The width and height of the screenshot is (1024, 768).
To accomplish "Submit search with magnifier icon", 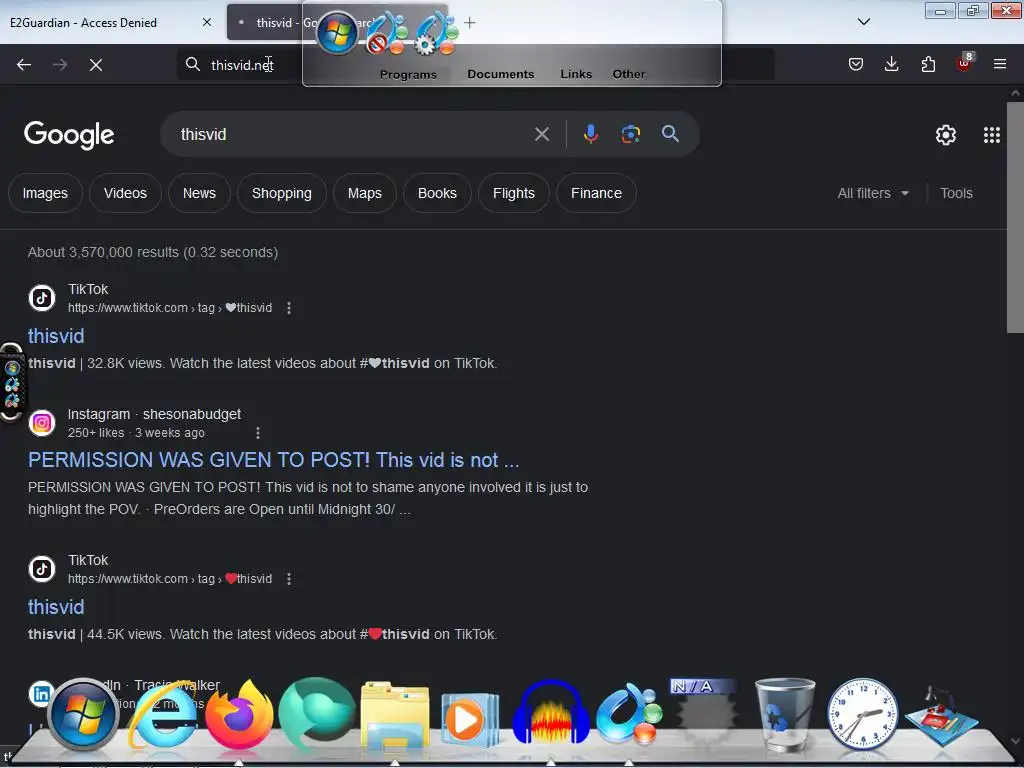I will 670,134.
